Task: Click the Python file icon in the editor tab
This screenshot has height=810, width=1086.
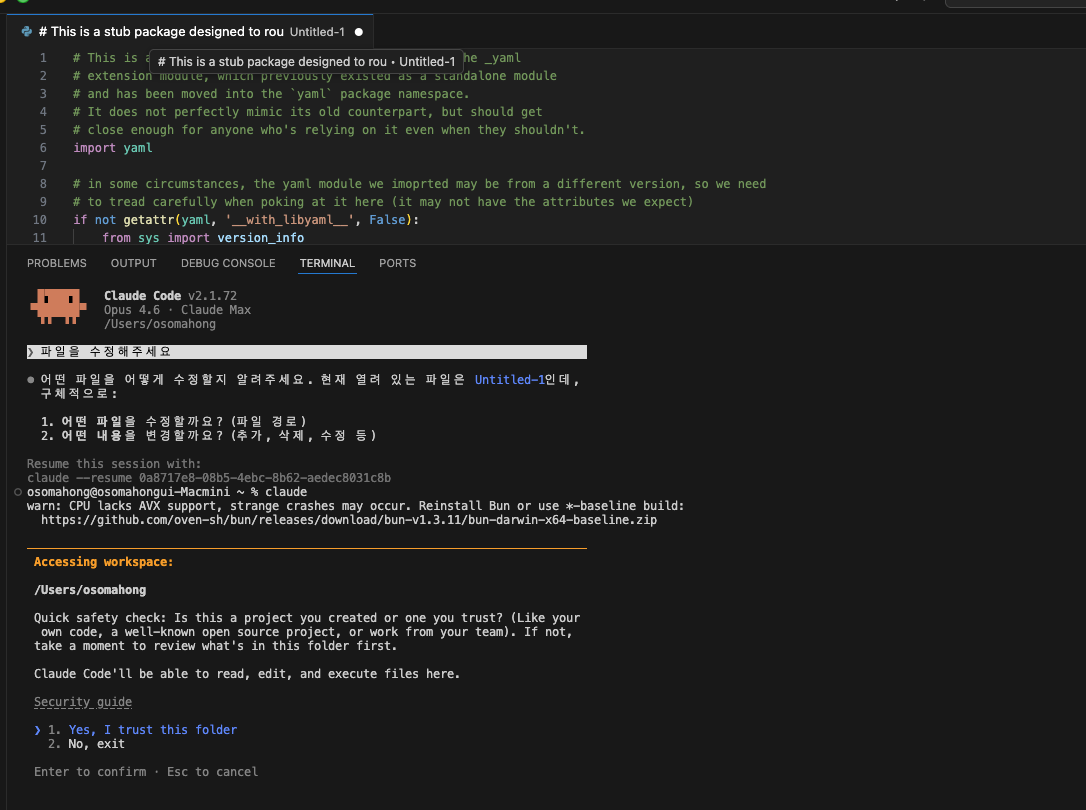Action: pos(27,31)
